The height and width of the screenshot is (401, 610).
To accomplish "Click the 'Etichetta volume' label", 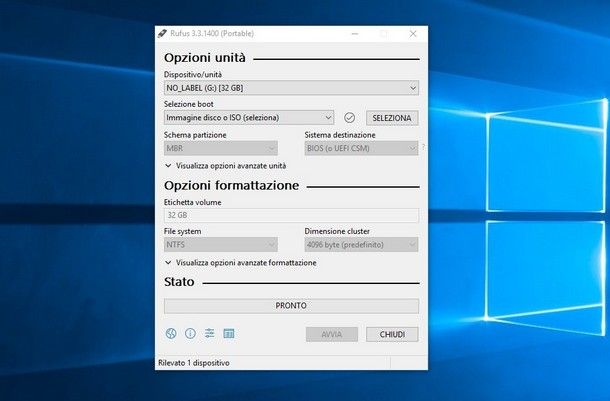I will coord(193,202).
